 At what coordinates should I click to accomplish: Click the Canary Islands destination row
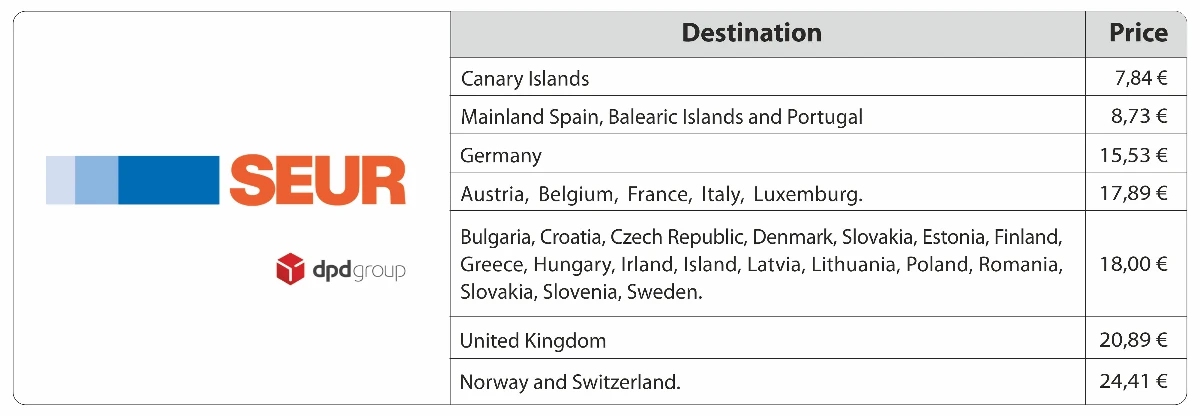pyautogui.click(x=768, y=77)
